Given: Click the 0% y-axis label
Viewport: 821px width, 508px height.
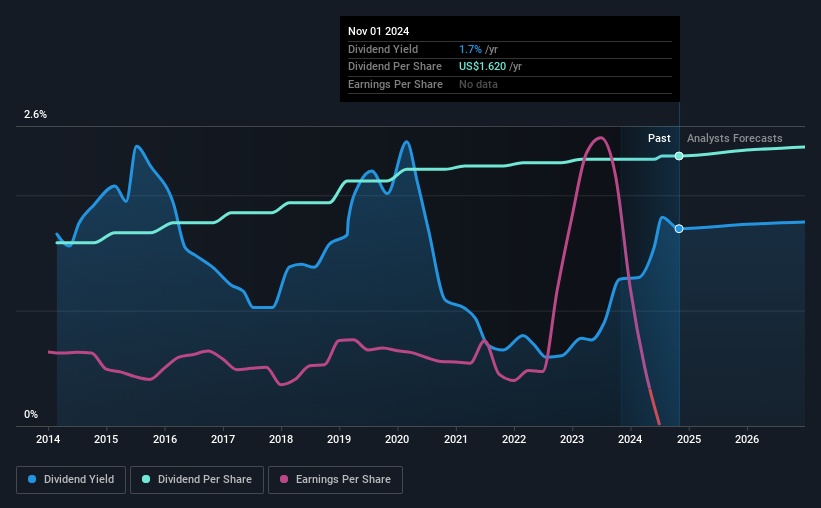Looking at the screenshot, I should pyautogui.click(x=31, y=415).
